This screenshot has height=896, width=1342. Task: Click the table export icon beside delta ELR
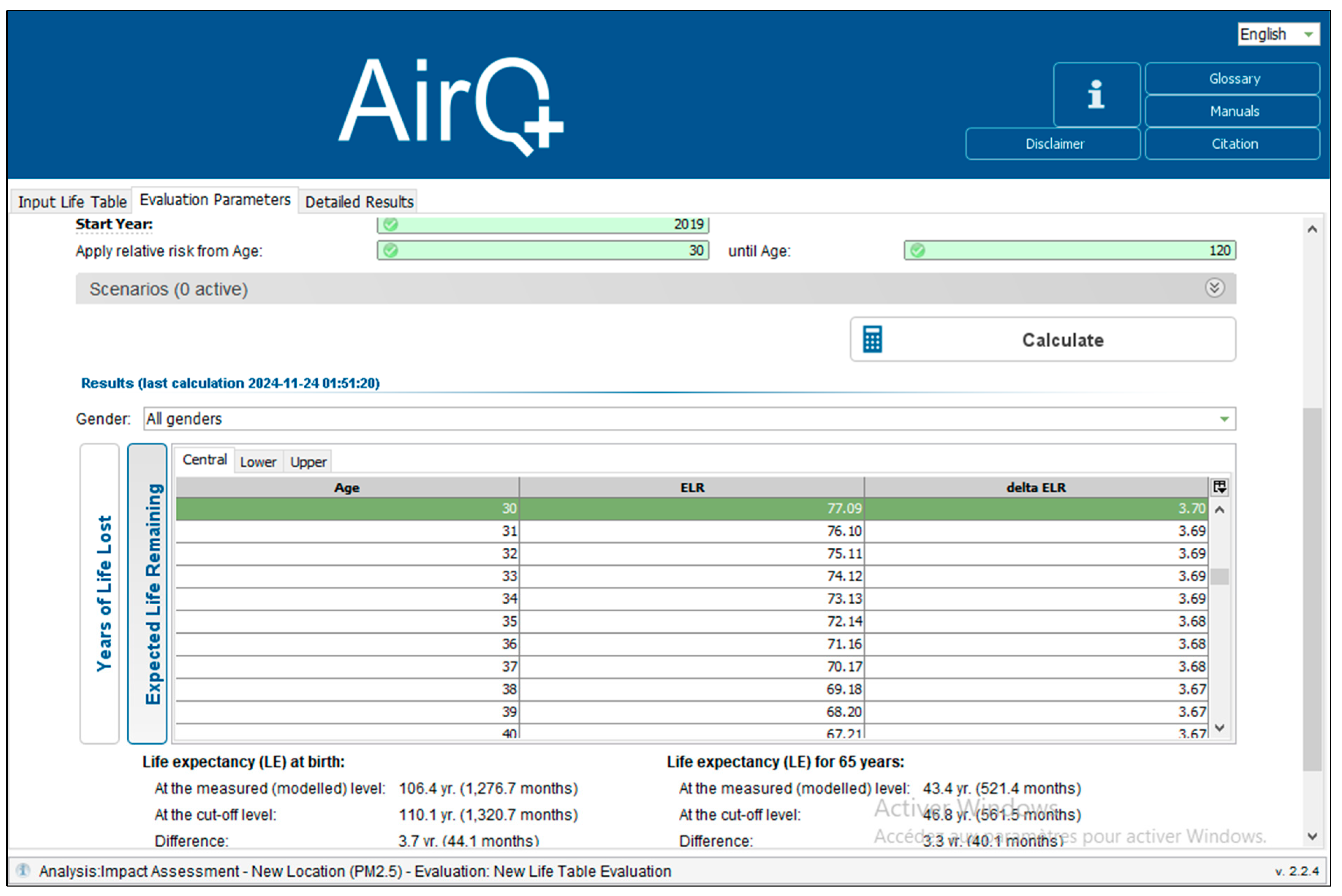pyautogui.click(x=1220, y=487)
